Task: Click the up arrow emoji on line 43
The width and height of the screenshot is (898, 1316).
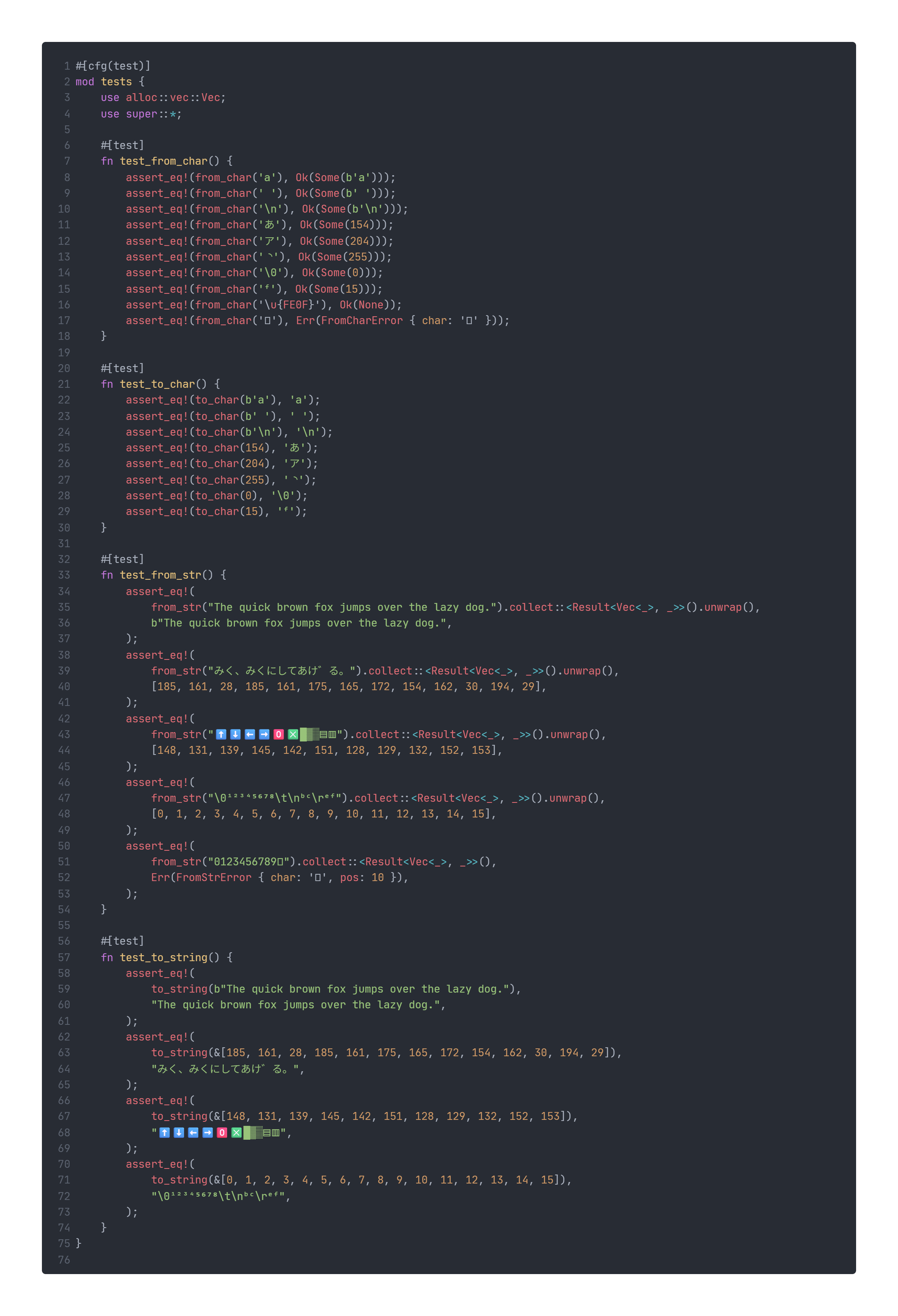Action: pos(222,734)
